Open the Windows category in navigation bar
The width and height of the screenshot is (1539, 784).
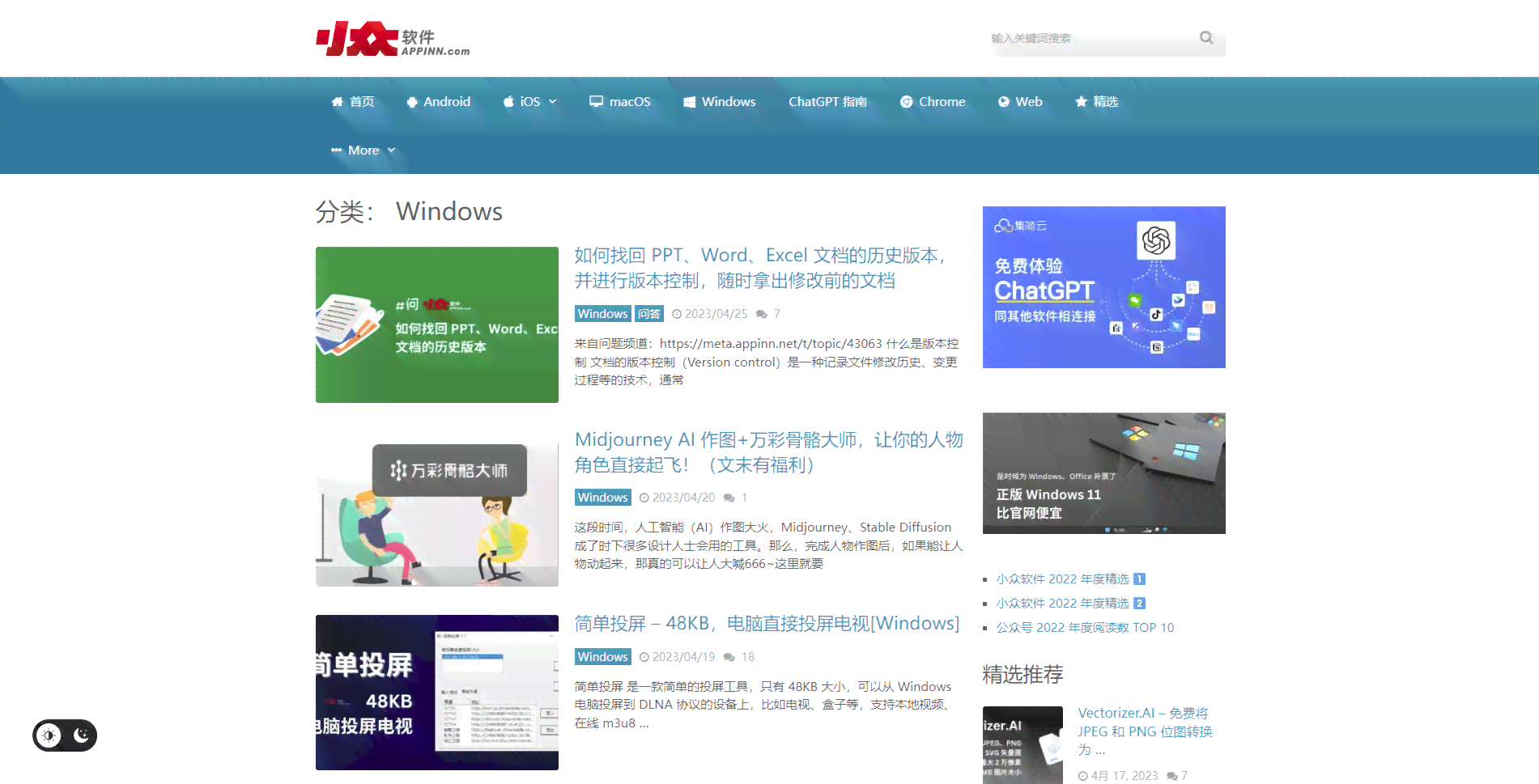(x=720, y=102)
